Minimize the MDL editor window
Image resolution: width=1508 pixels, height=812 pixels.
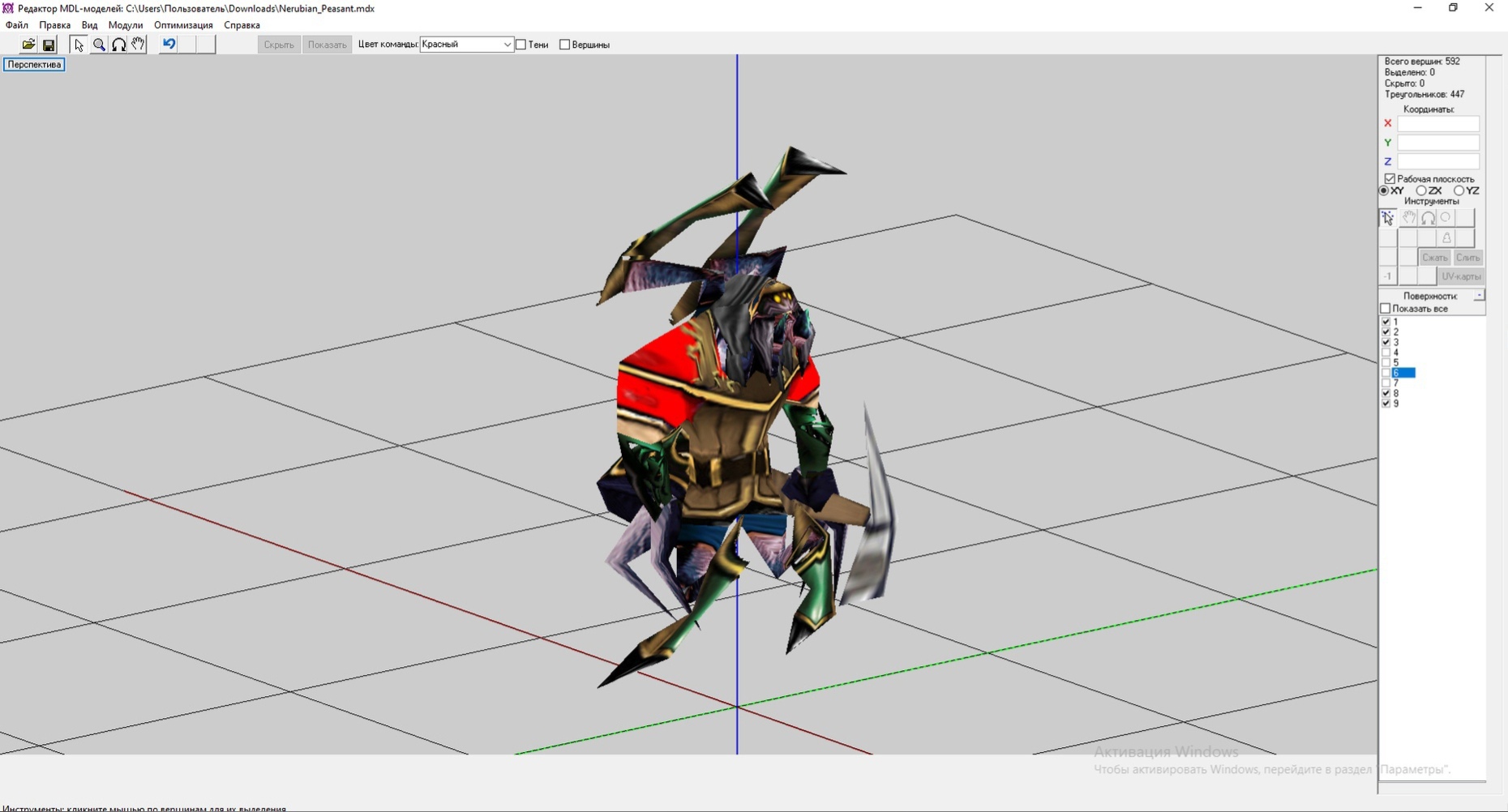coord(1417,8)
